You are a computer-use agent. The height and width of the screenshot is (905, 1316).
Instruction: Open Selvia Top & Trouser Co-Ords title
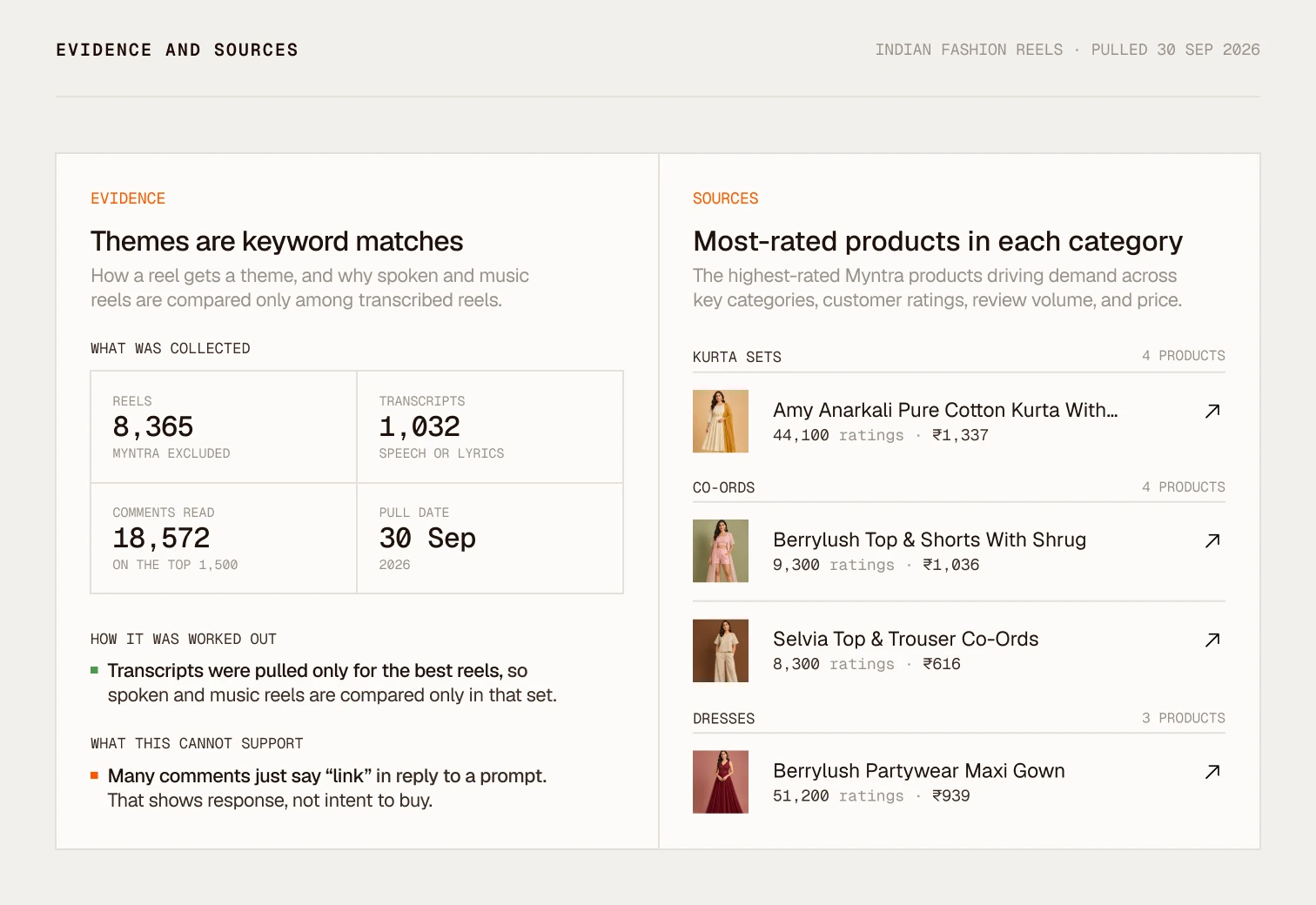tap(906, 639)
